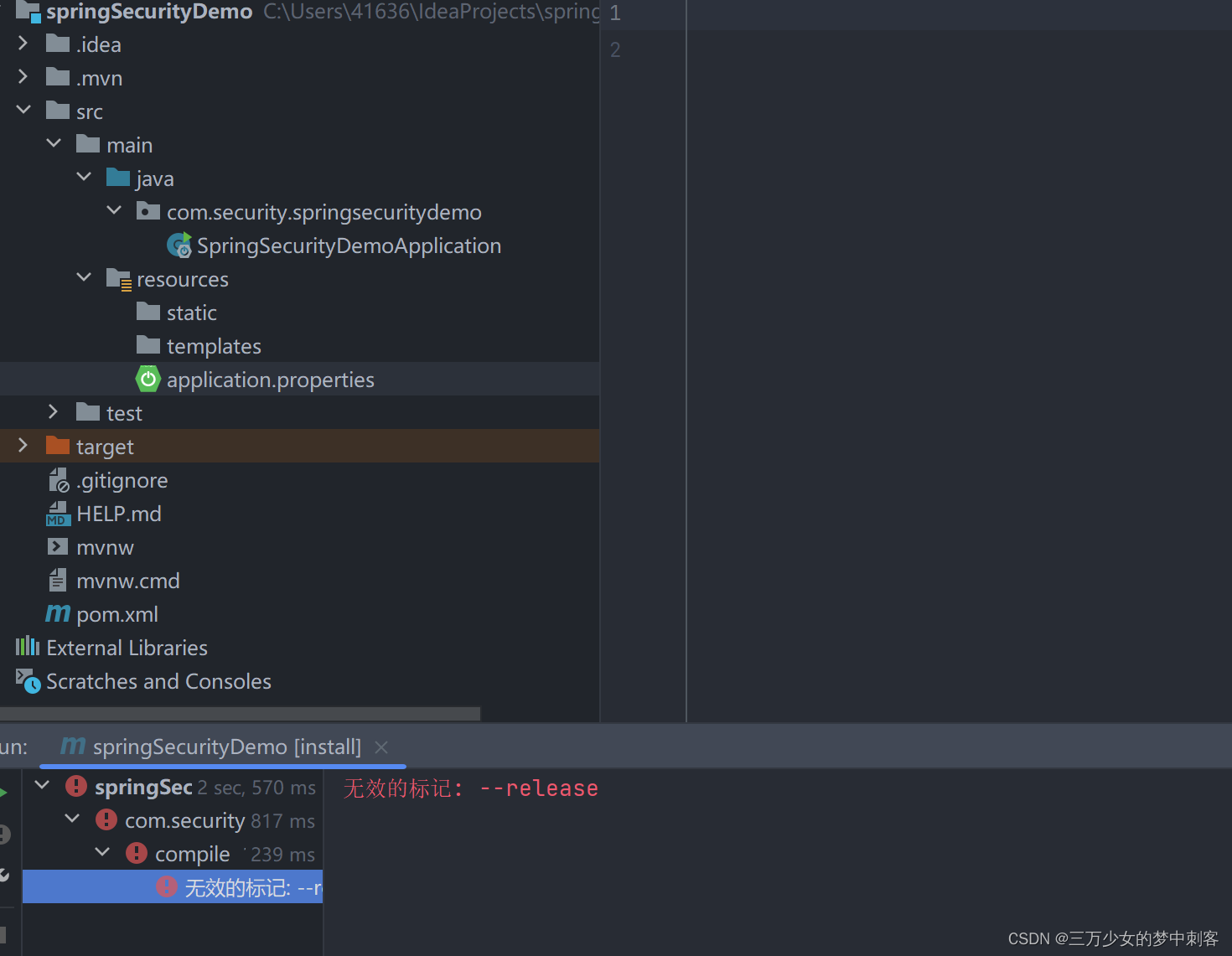Image resolution: width=1232 pixels, height=956 pixels.
Task: Select the highlighted 无效的标记 error row
Action: tap(172, 886)
